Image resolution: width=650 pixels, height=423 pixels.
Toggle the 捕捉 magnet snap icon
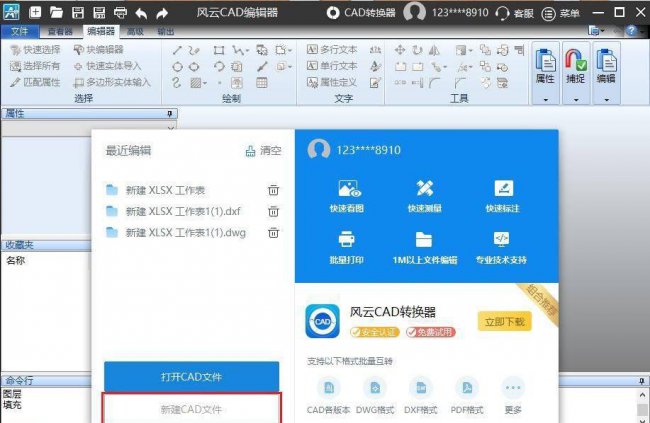coord(576,60)
